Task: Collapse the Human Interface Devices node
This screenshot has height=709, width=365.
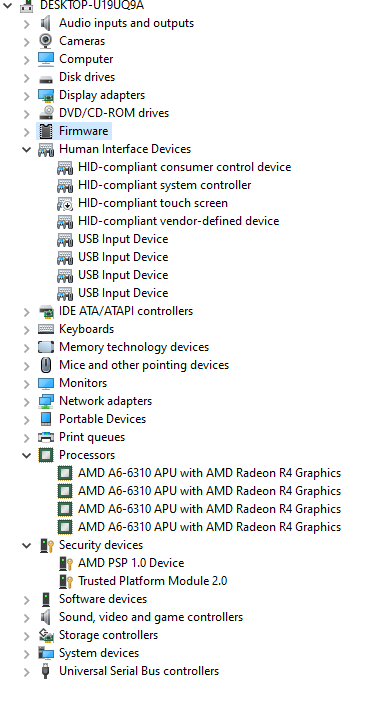Action: [x=26, y=150]
